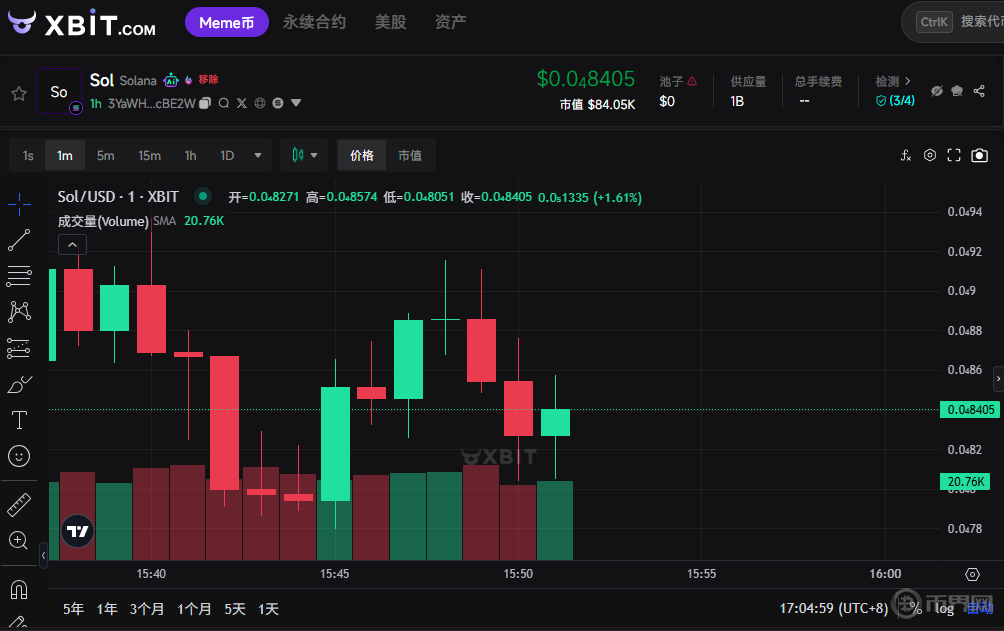Take a chart snapshot with camera icon
The width and height of the screenshot is (1004, 631).
click(x=979, y=155)
